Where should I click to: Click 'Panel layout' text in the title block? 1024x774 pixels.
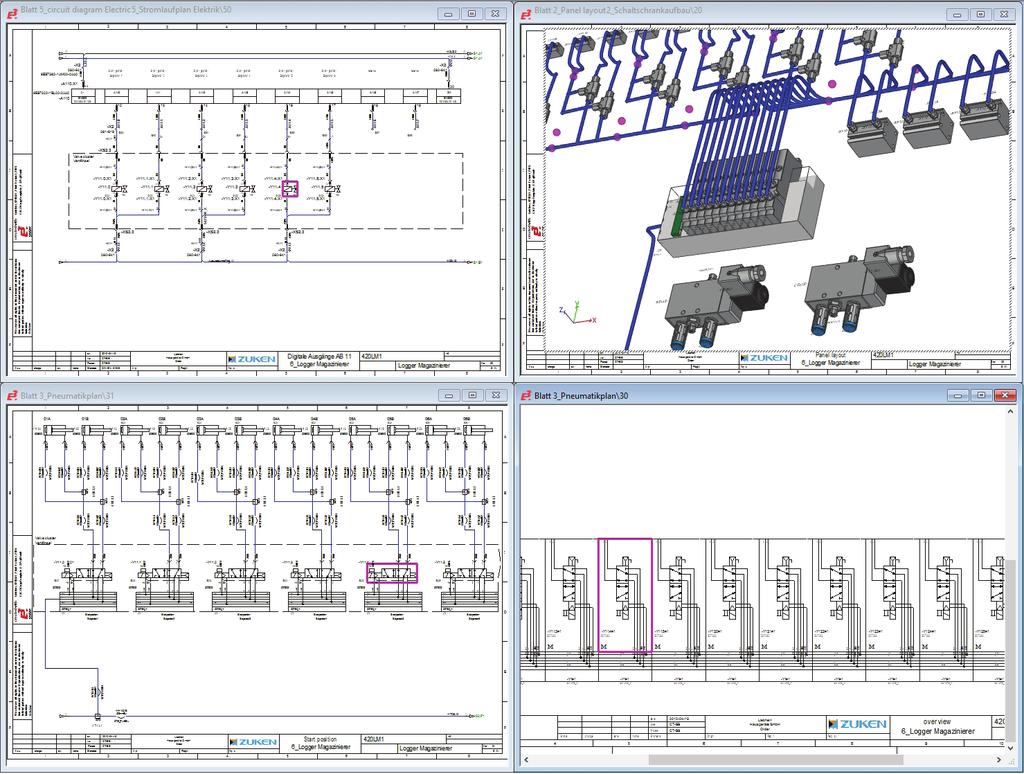[830, 355]
